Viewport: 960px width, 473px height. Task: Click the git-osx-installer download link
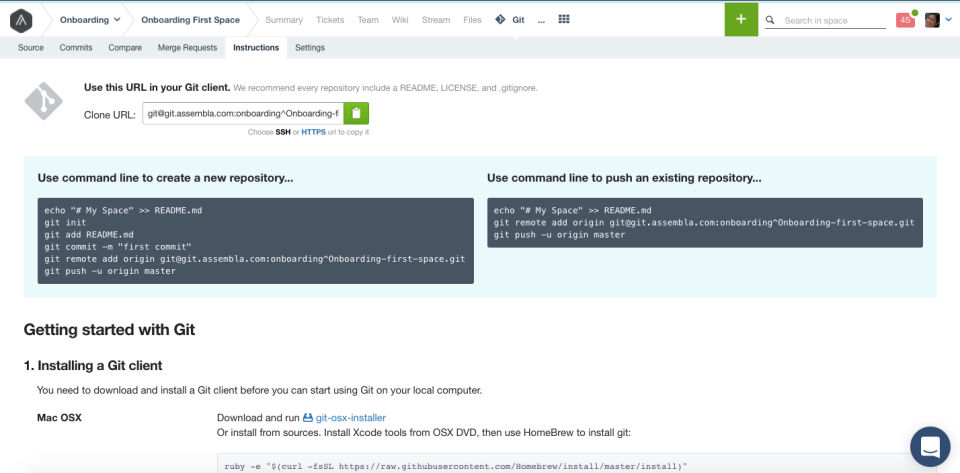[350, 418]
